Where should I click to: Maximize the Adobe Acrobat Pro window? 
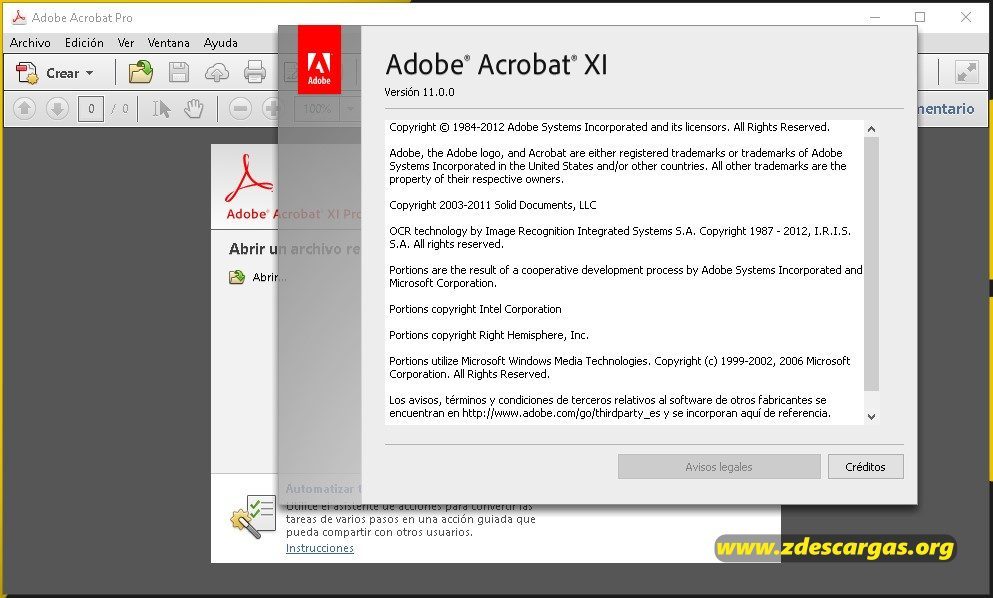pos(920,17)
